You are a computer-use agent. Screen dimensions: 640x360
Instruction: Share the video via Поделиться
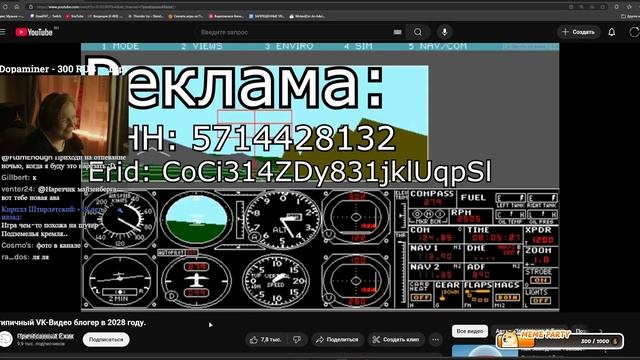337,339
